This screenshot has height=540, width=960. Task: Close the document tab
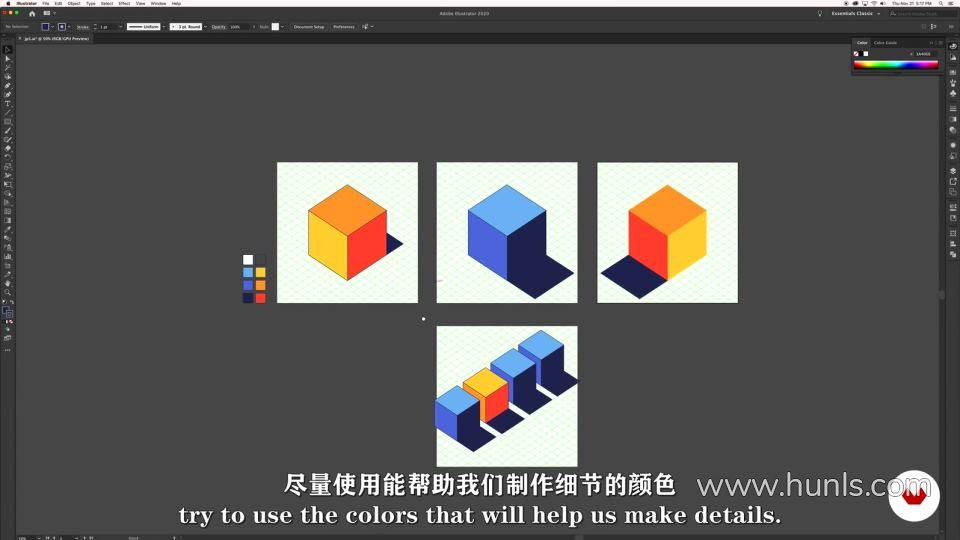(20, 39)
